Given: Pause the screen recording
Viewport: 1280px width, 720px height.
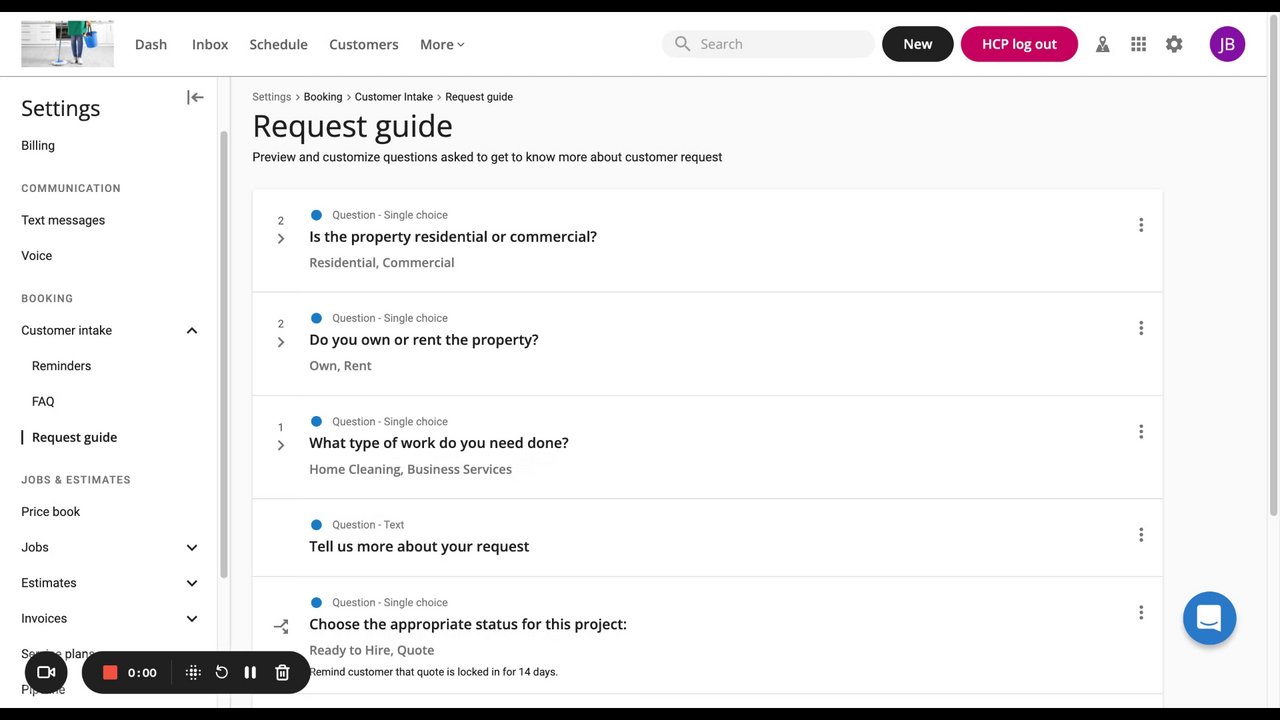Looking at the screenshot, I should 250,673.
